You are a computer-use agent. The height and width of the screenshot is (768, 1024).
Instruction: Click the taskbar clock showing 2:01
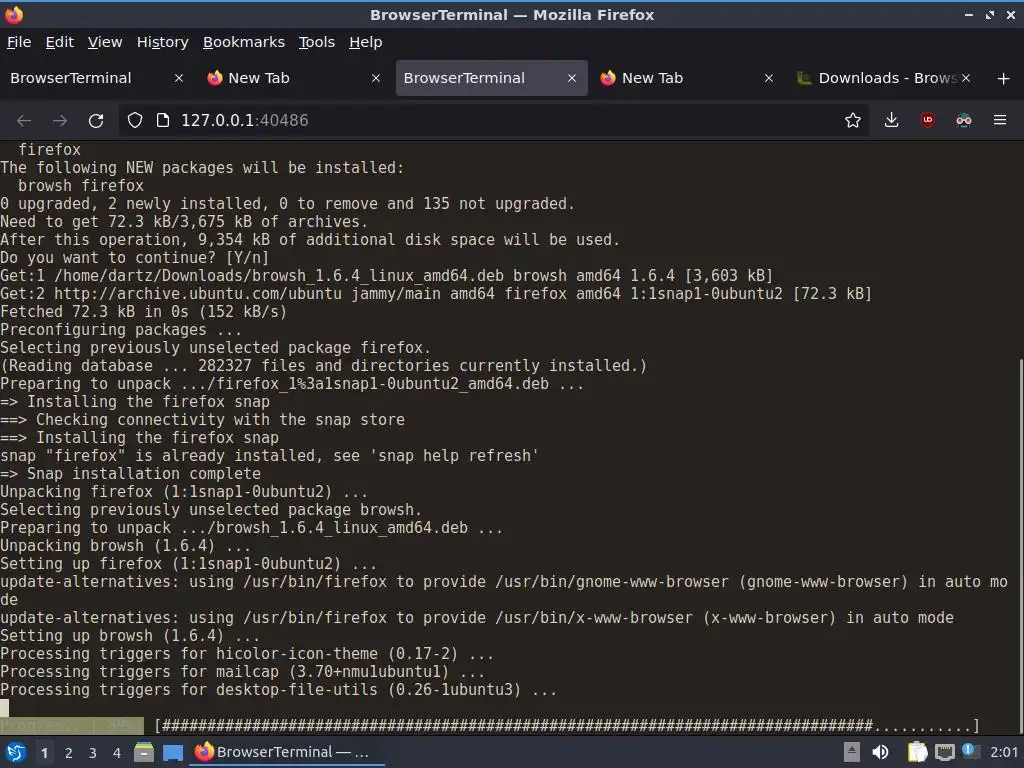[1004, 752]
